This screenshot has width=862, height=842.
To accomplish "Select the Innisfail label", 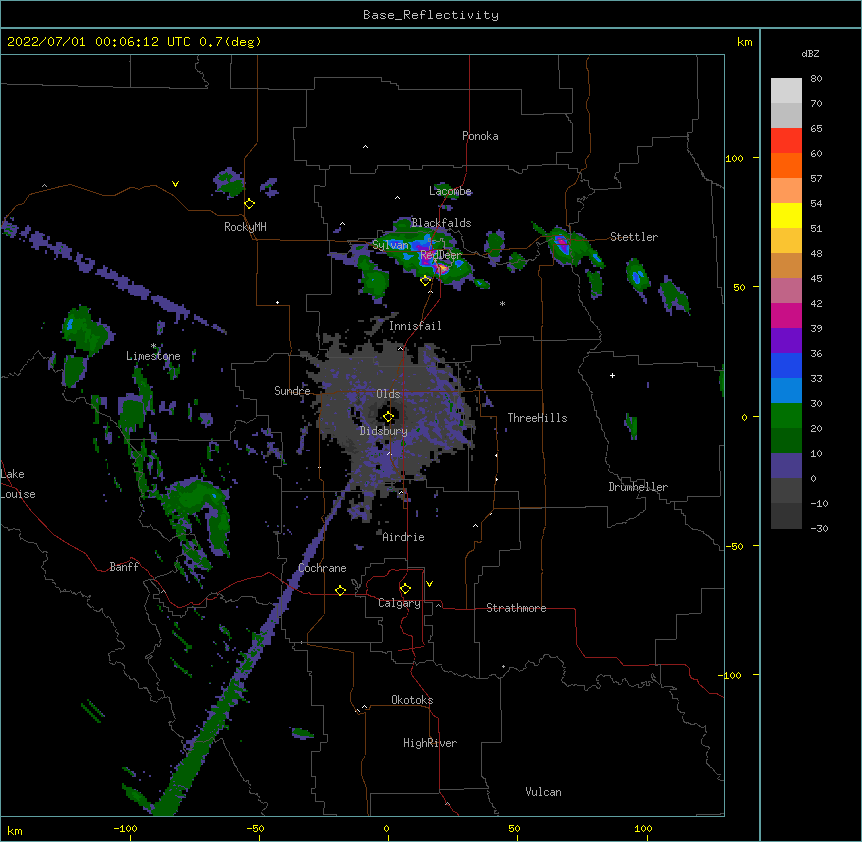I will (415, 326).
